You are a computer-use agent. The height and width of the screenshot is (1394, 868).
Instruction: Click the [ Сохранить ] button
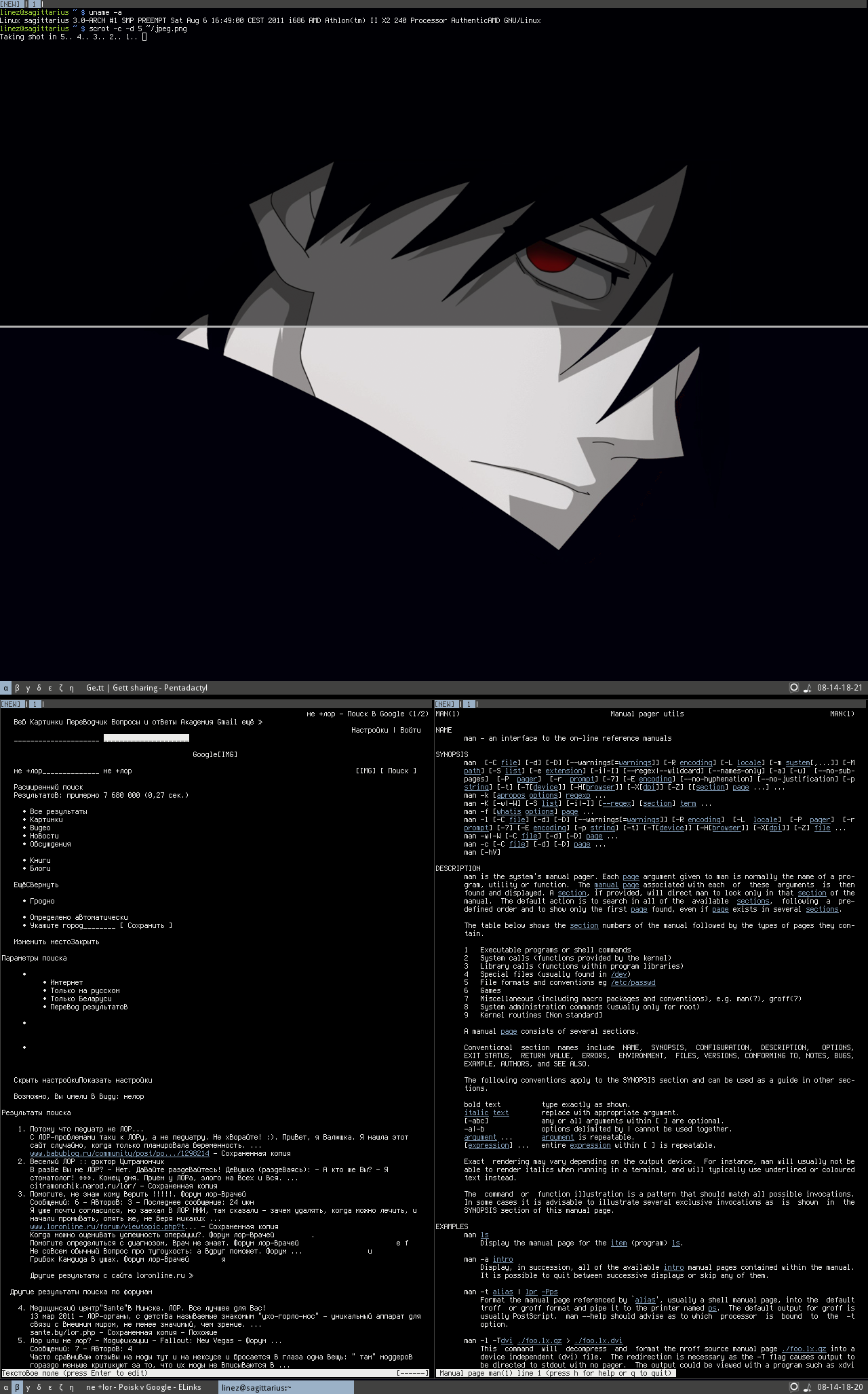[x=146, y=925]
